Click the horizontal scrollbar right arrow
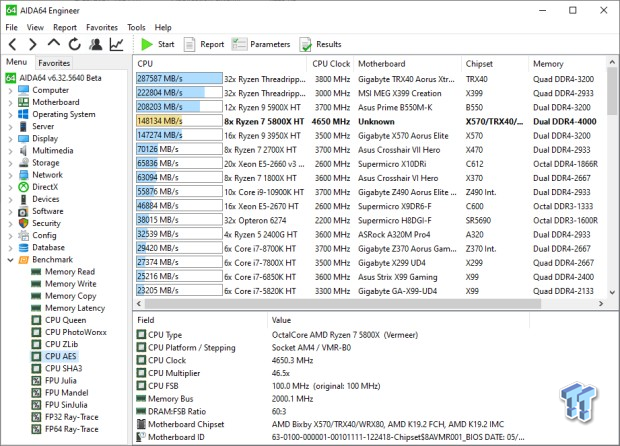 click(x=601, y=304)
